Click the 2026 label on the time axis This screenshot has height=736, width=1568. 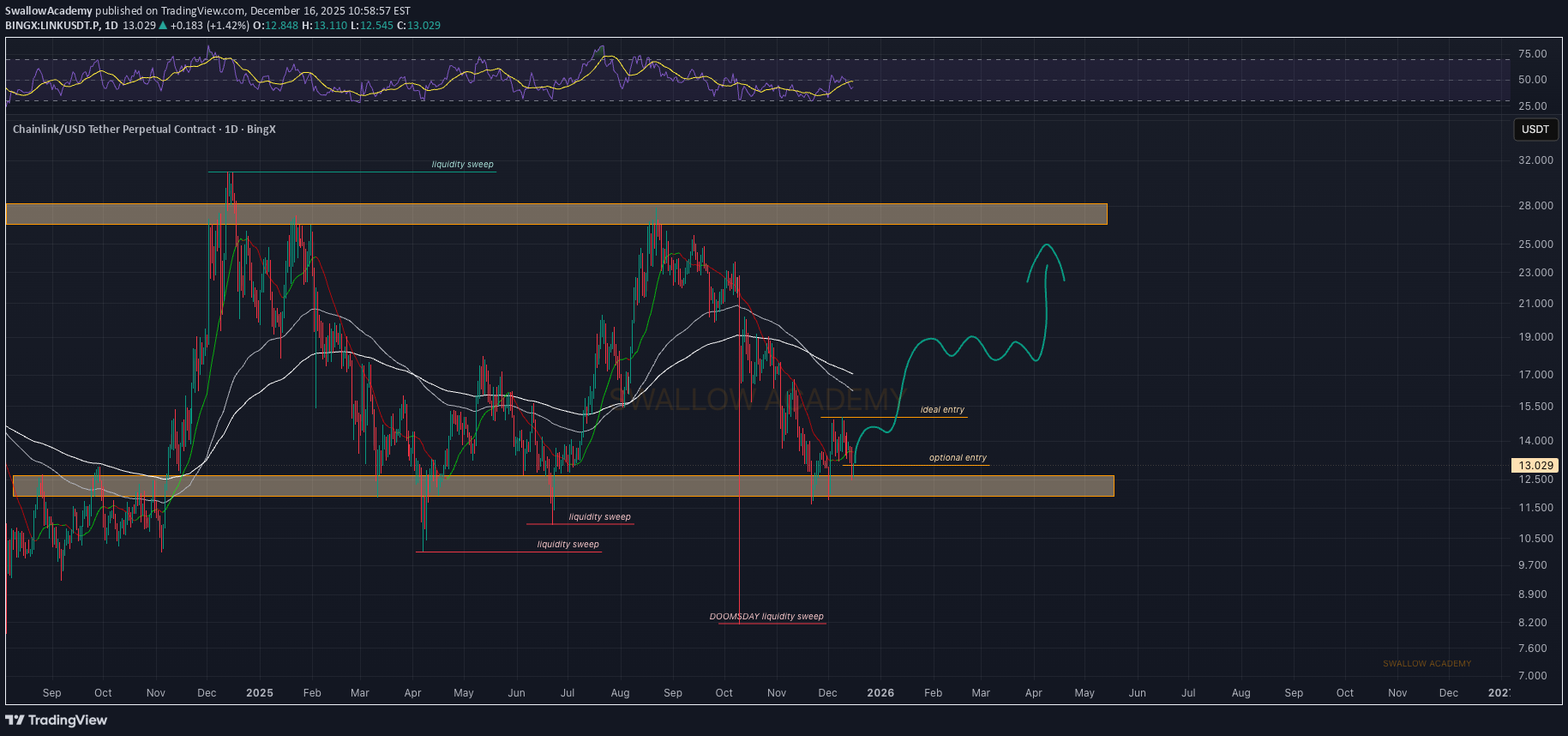click(880, 693)
